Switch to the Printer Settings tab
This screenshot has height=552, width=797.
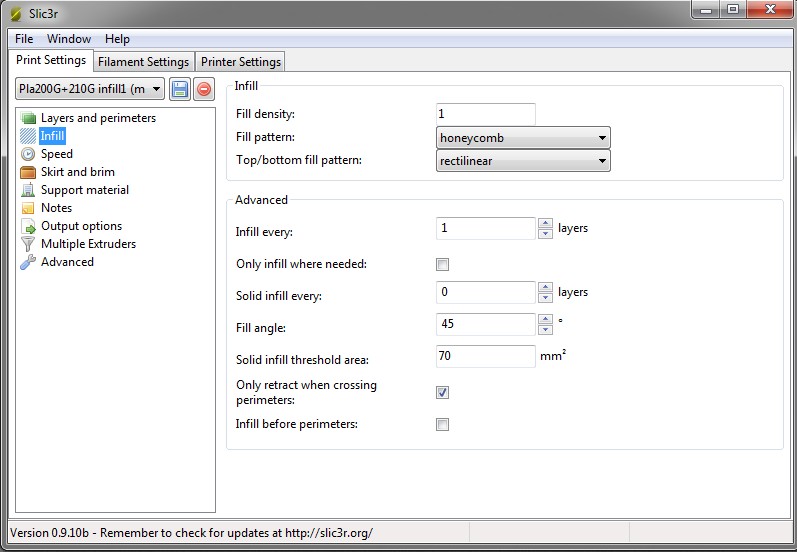pyautogui.click(x=241, y=62)
